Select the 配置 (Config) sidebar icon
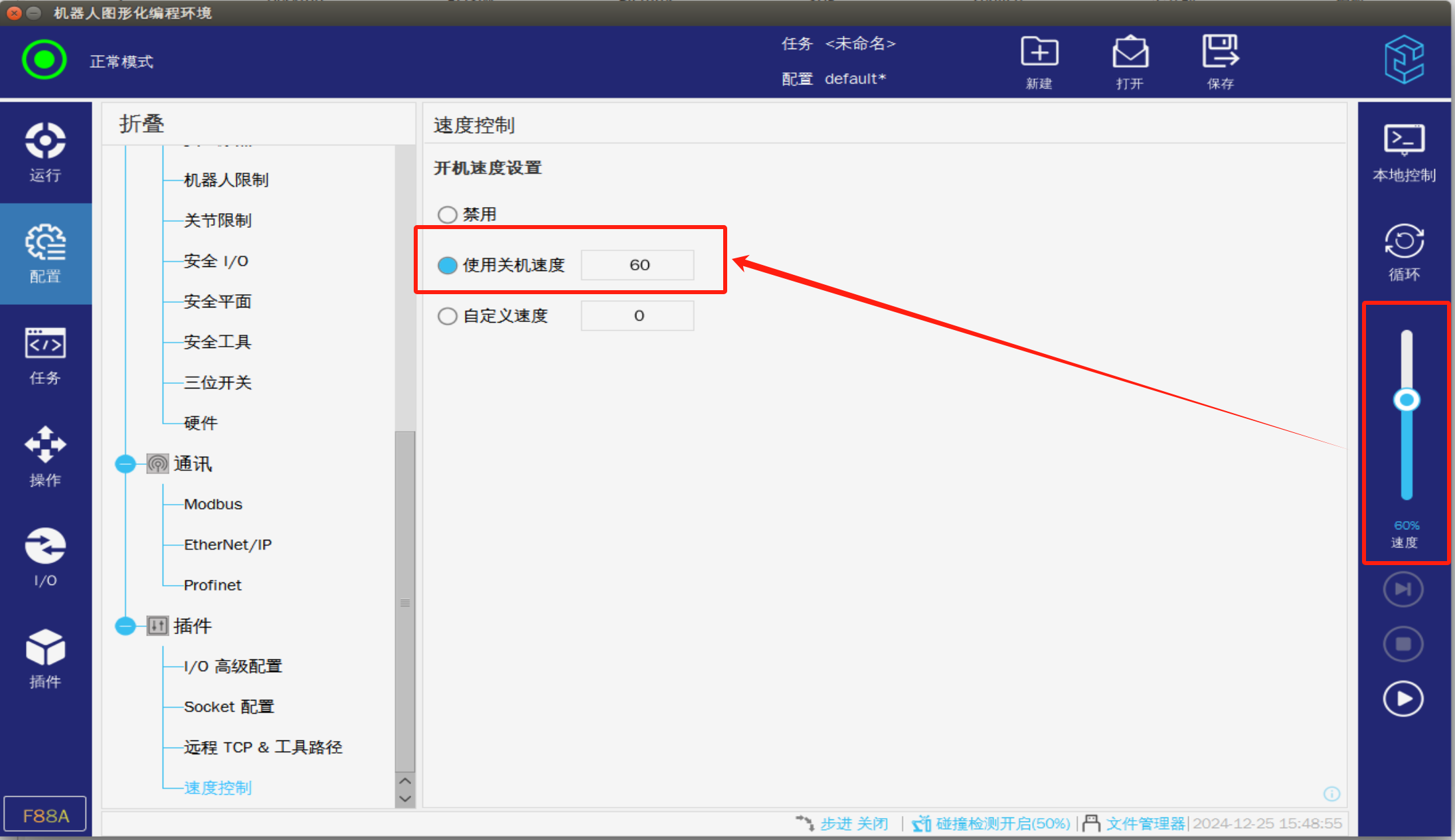The width and height of the screenshot is (1455, 840). click(x=45, y=254)
